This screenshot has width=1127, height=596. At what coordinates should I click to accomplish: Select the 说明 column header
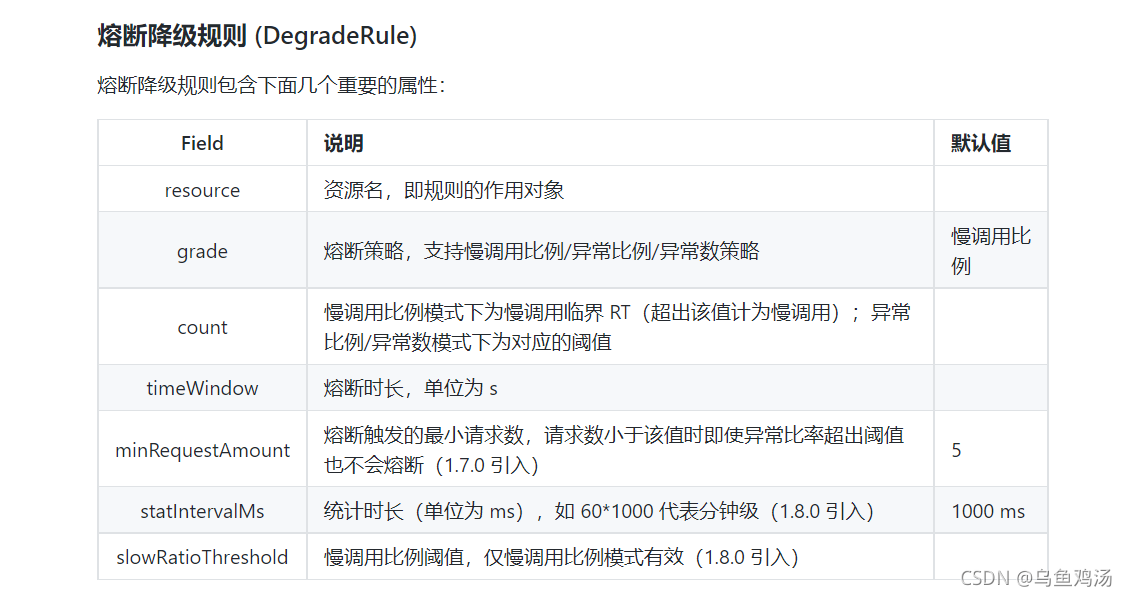coord(344,143)
